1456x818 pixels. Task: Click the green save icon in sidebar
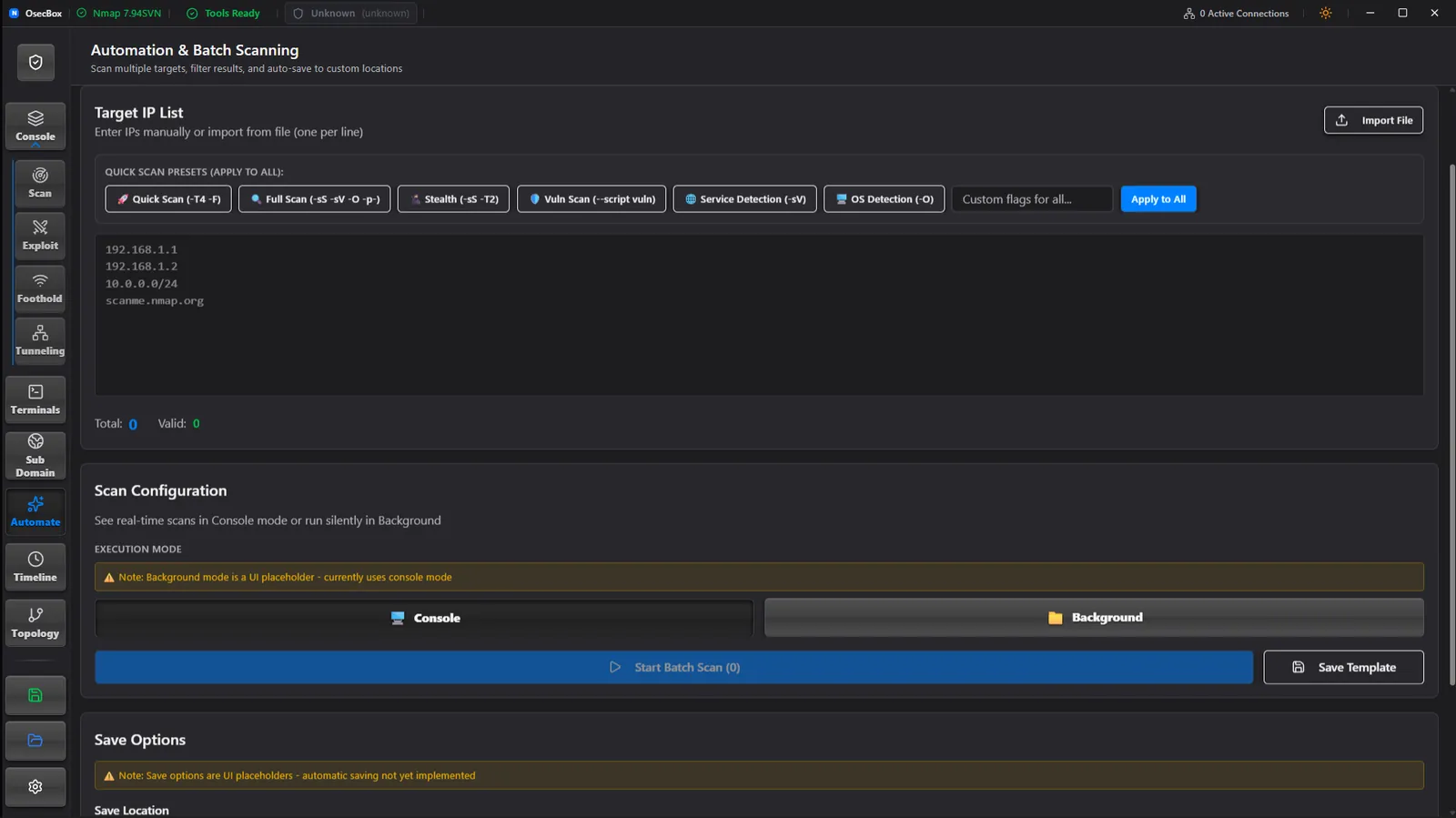(35, 695)
